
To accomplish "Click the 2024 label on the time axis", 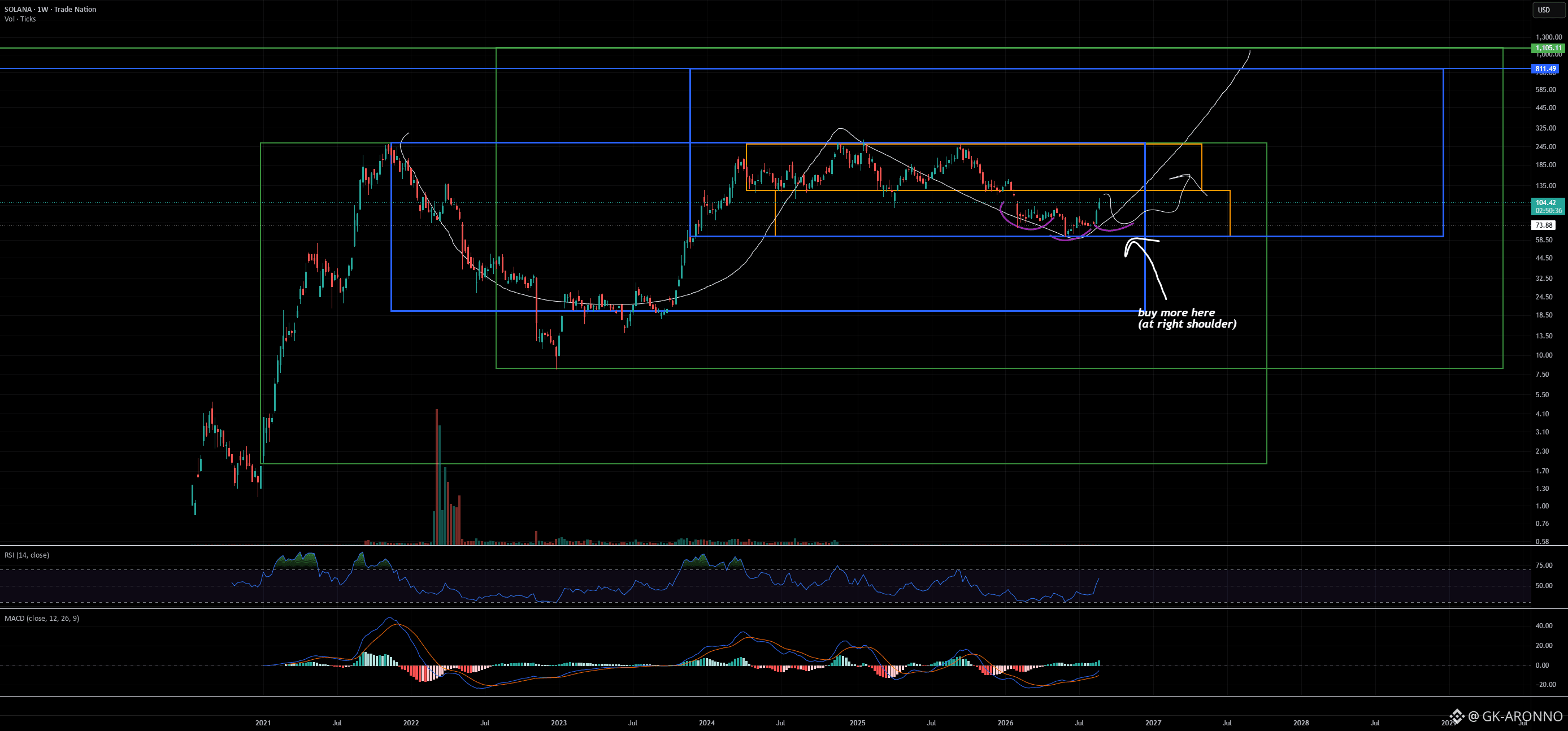I will [x=707, y=723].
